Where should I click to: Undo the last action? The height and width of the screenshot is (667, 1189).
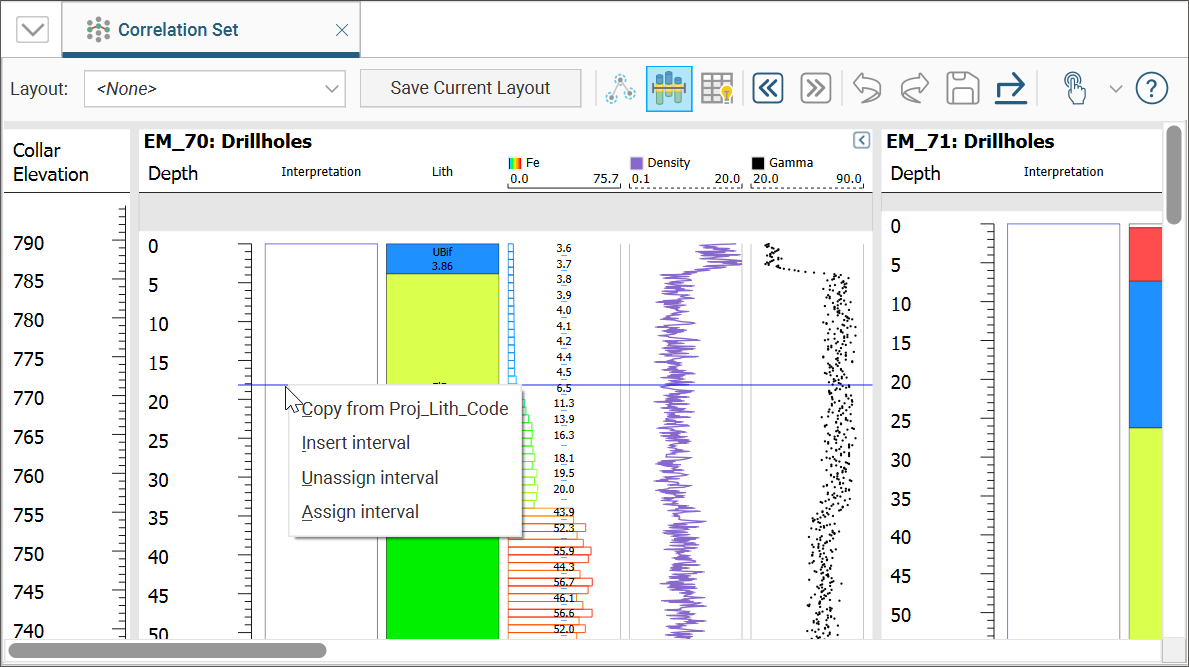[866, 89]
